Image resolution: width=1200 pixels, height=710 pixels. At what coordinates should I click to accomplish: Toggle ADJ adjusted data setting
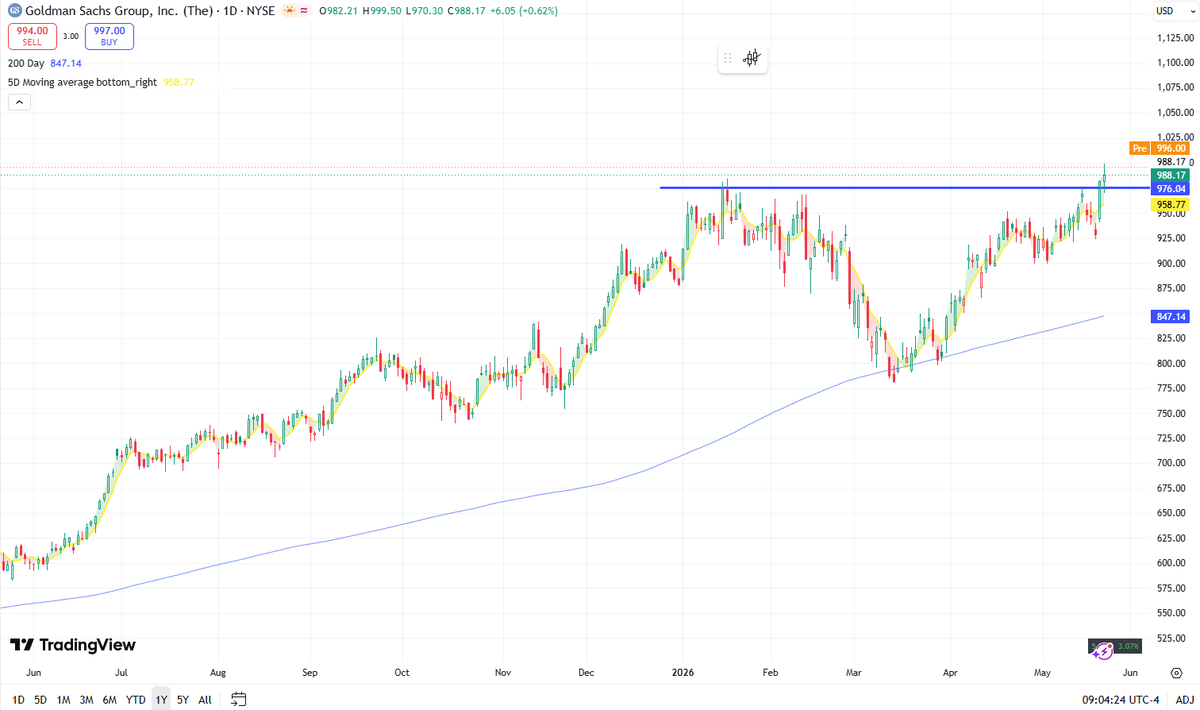(1184, 699)
